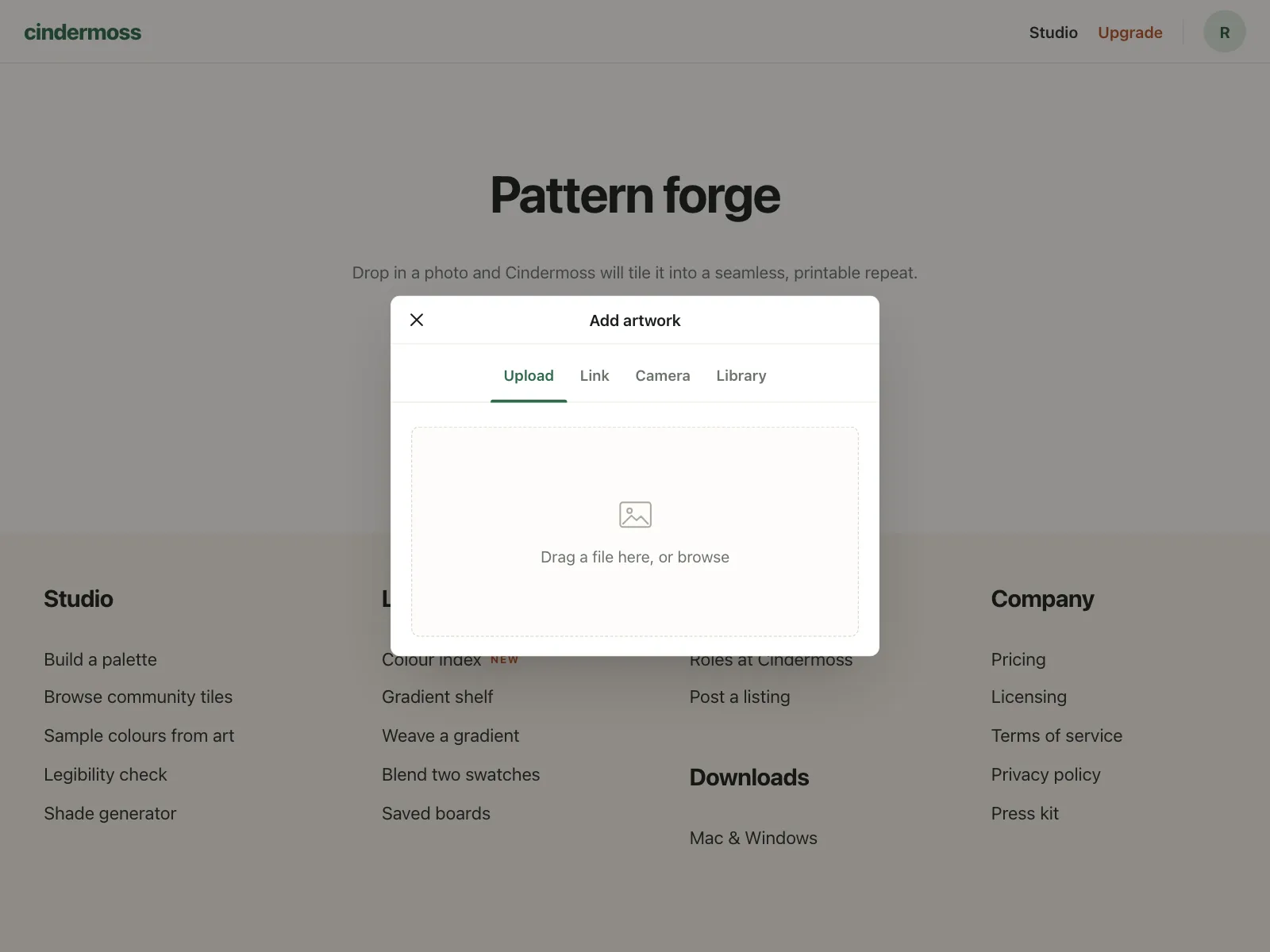Open Browse community tiles
Screen dimensions: 1270x952
click(138, 697)
